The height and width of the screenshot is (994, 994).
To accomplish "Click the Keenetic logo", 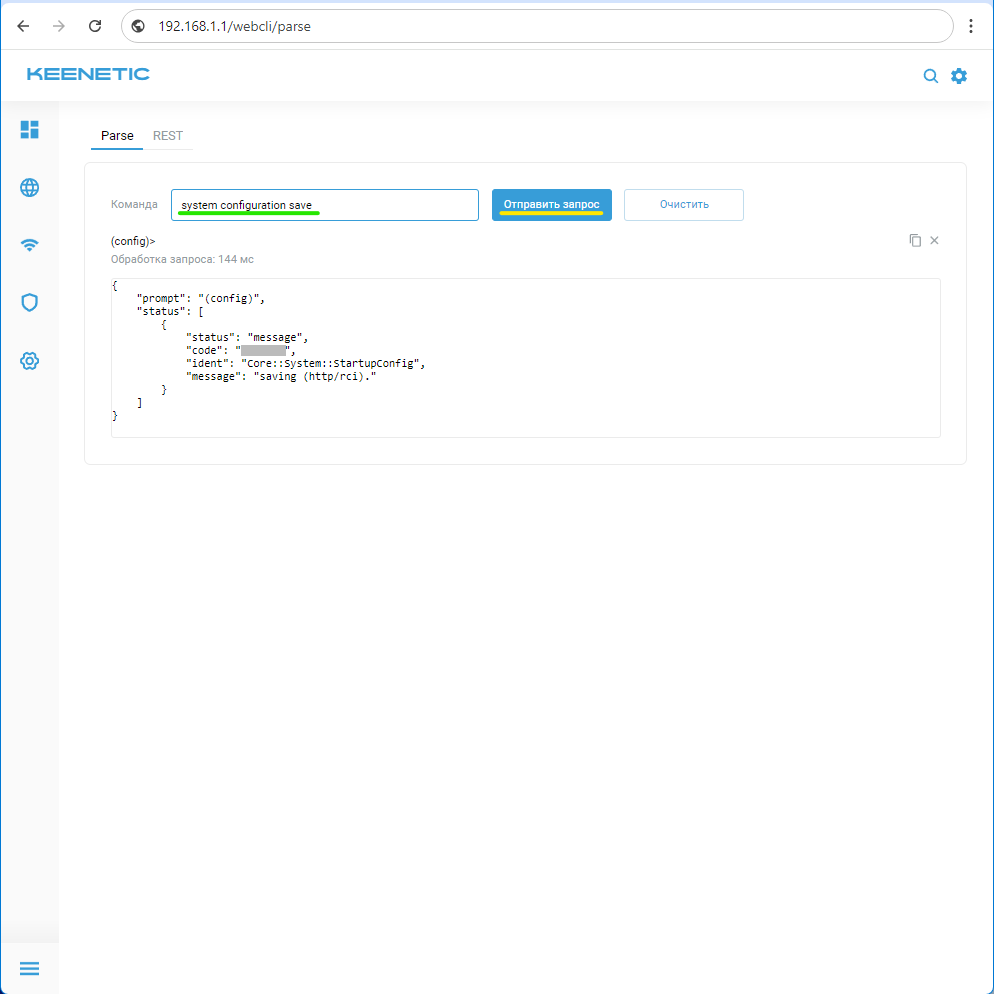I will pos(88,74).
